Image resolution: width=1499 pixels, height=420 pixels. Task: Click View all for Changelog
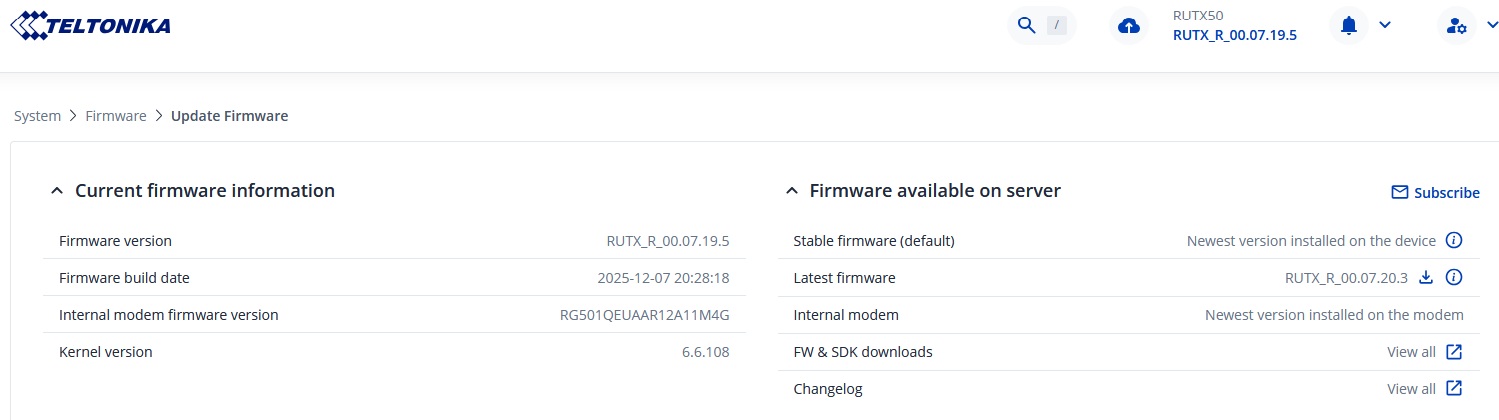tap(1410, 389)
